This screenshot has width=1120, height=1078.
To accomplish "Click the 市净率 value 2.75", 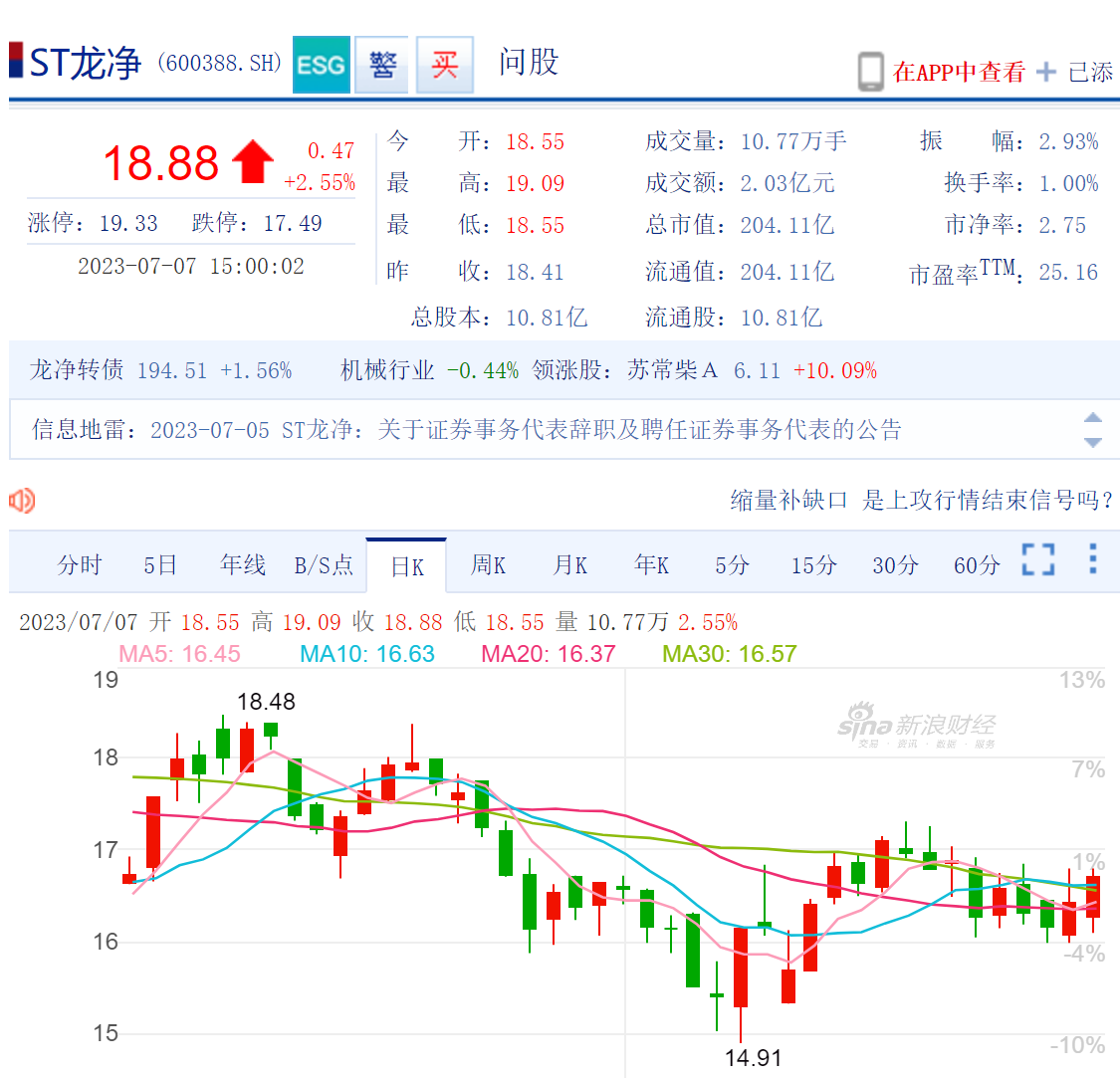I will pyautogui.click(x=1062, y=225).
